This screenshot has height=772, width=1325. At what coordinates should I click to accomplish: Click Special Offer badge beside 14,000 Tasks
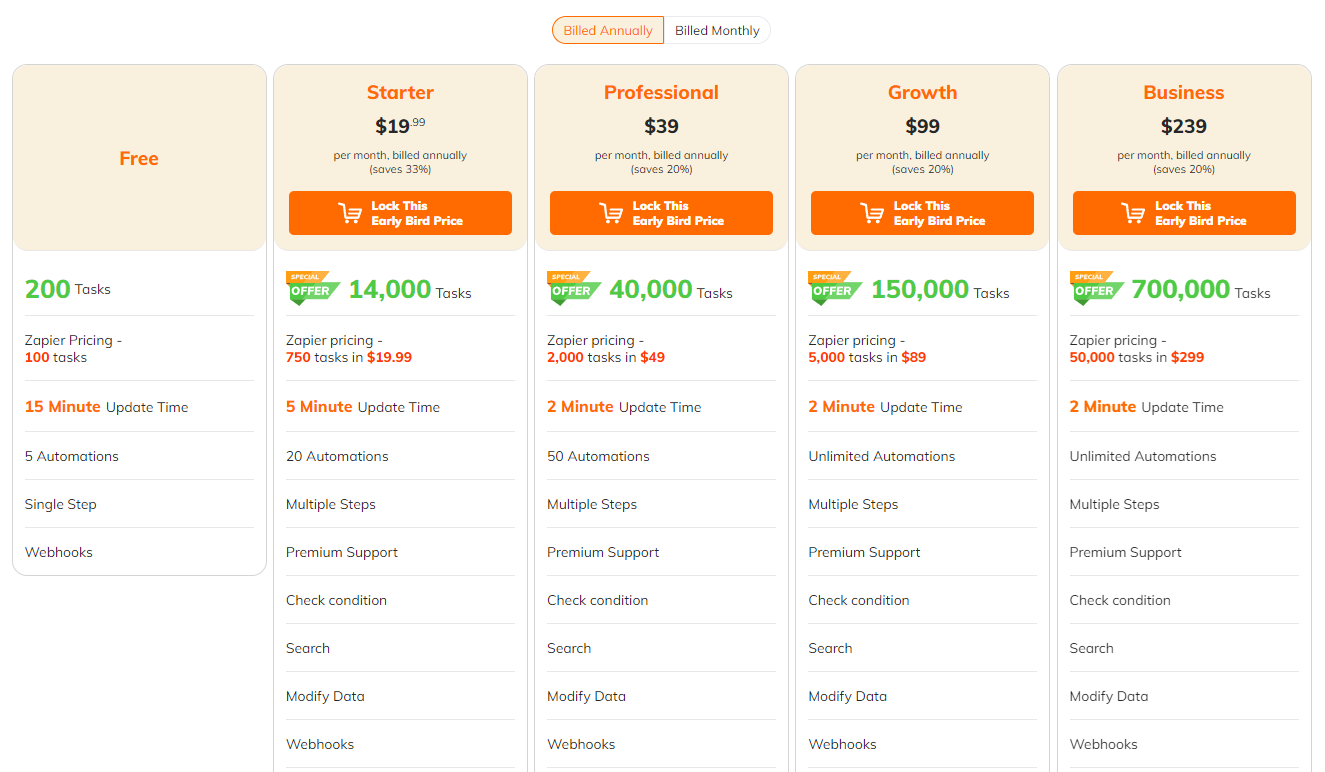point(313,288)
